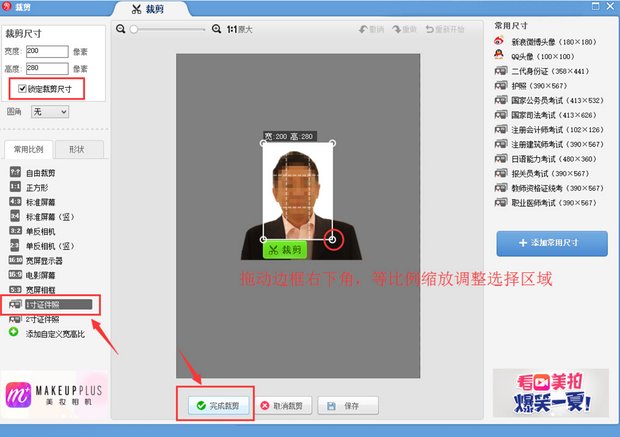Select 单反相机（竖）ratio icon
This screenshot has height=437, width=620.
click(x=15, y=245)
